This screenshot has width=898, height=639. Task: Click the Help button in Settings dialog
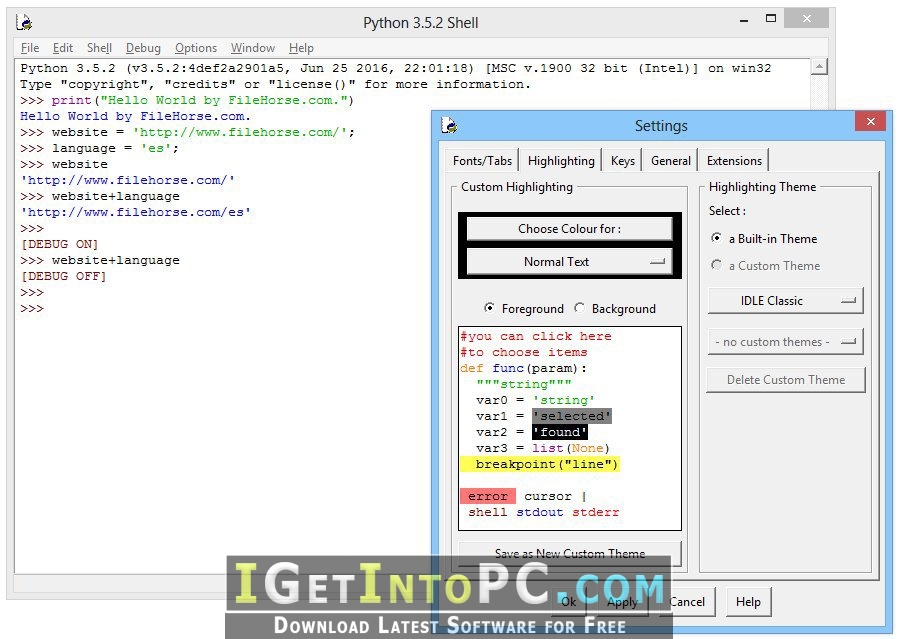[748, 602]
